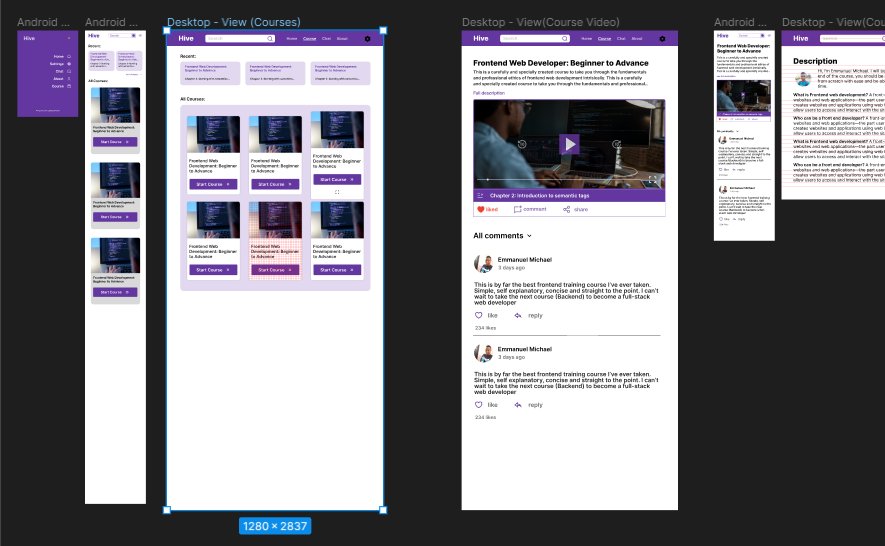885x546 pixels.
Task: Click Start Course on the bottom-left desktop course card
Action: click(213, 270)
